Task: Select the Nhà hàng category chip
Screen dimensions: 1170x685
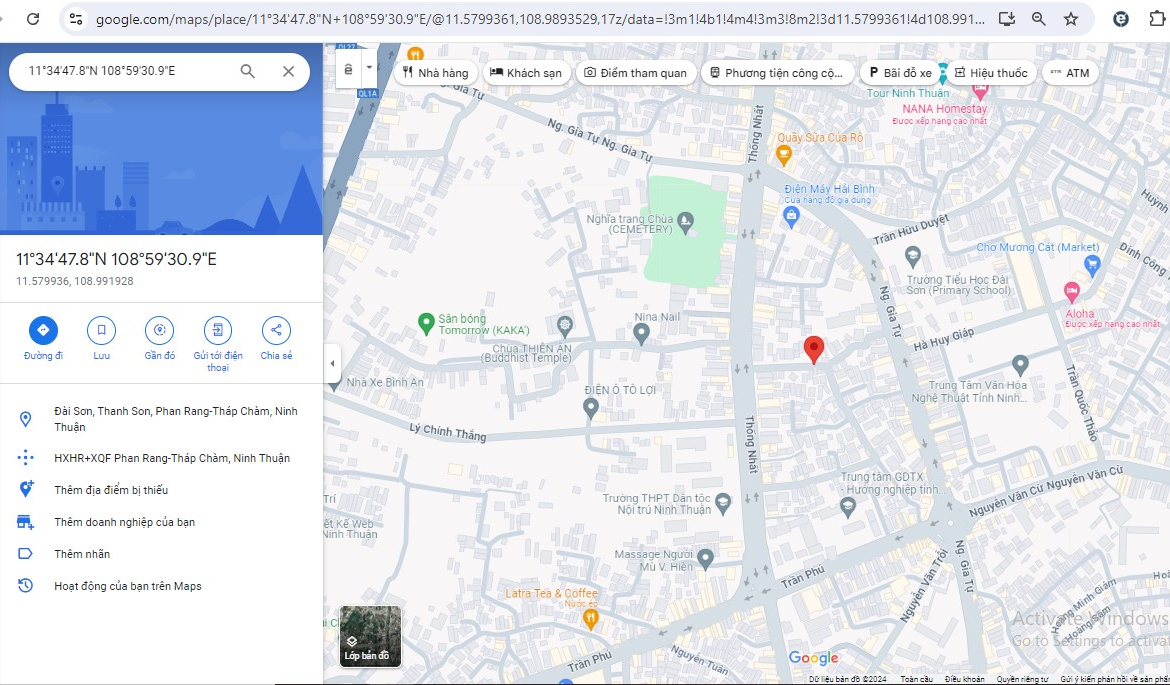Action: pos(435,73)
